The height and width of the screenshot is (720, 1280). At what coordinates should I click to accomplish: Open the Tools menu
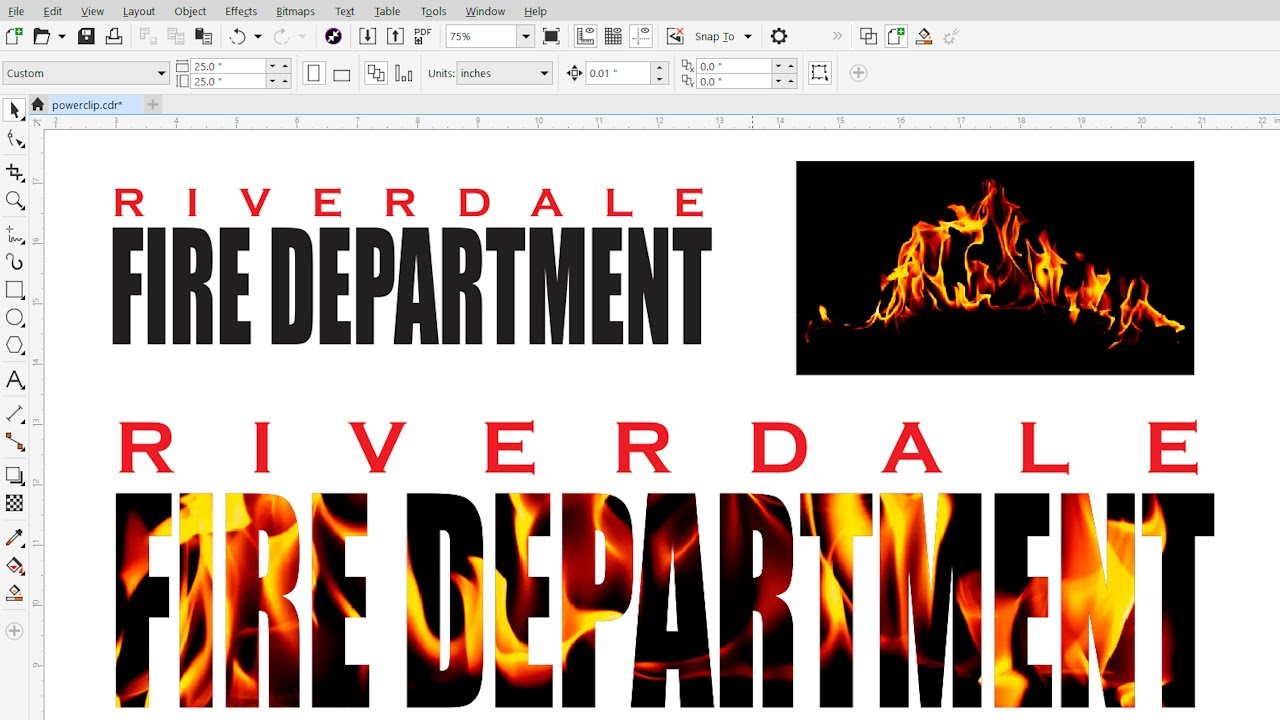[x=433, y=11]
